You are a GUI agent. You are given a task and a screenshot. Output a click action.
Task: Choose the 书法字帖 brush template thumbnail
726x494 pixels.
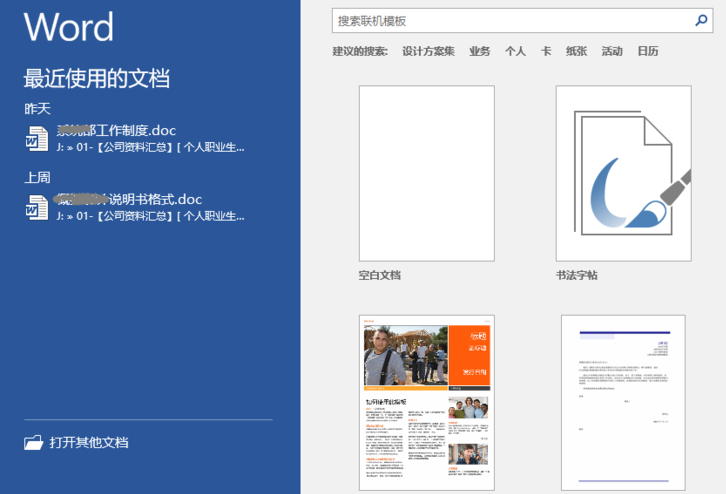[623, 173]
